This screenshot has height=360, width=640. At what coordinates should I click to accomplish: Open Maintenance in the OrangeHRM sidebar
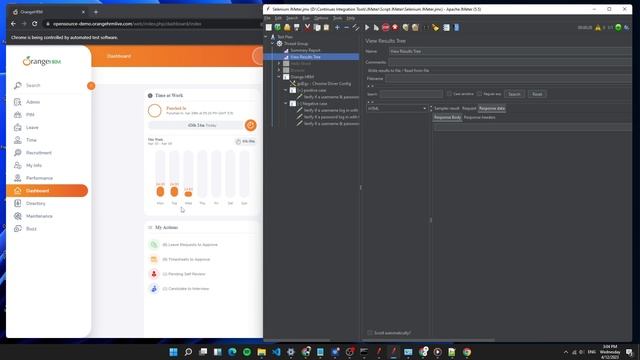tap(39, 216)
